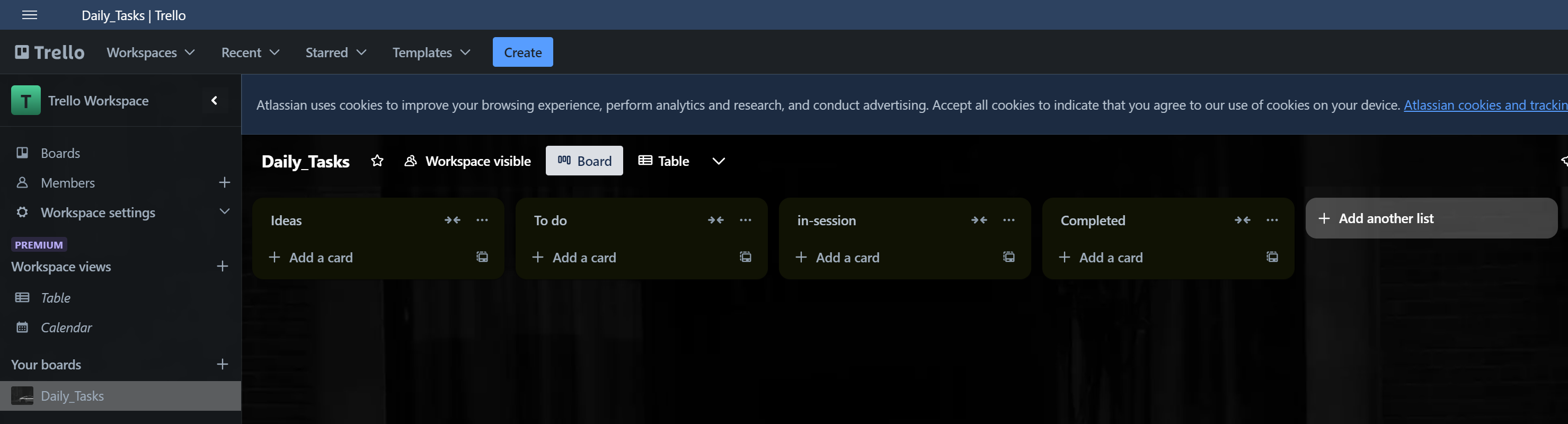This screenshot has height=424, width=1568.
Task: Open the Workspaces dropdown
Action: [x=150, y=52]
